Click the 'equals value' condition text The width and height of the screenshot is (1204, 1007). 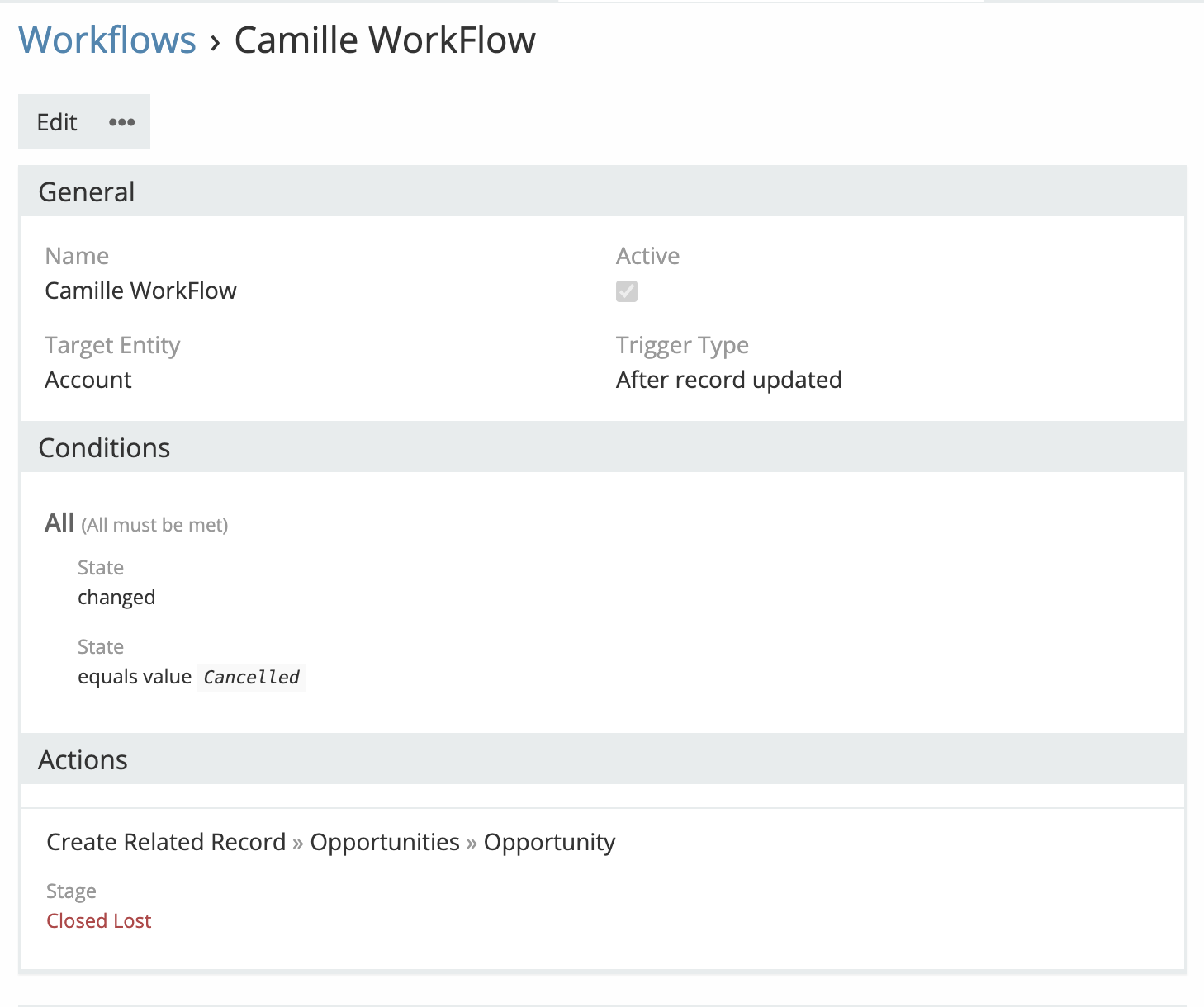tap(135, 677)
